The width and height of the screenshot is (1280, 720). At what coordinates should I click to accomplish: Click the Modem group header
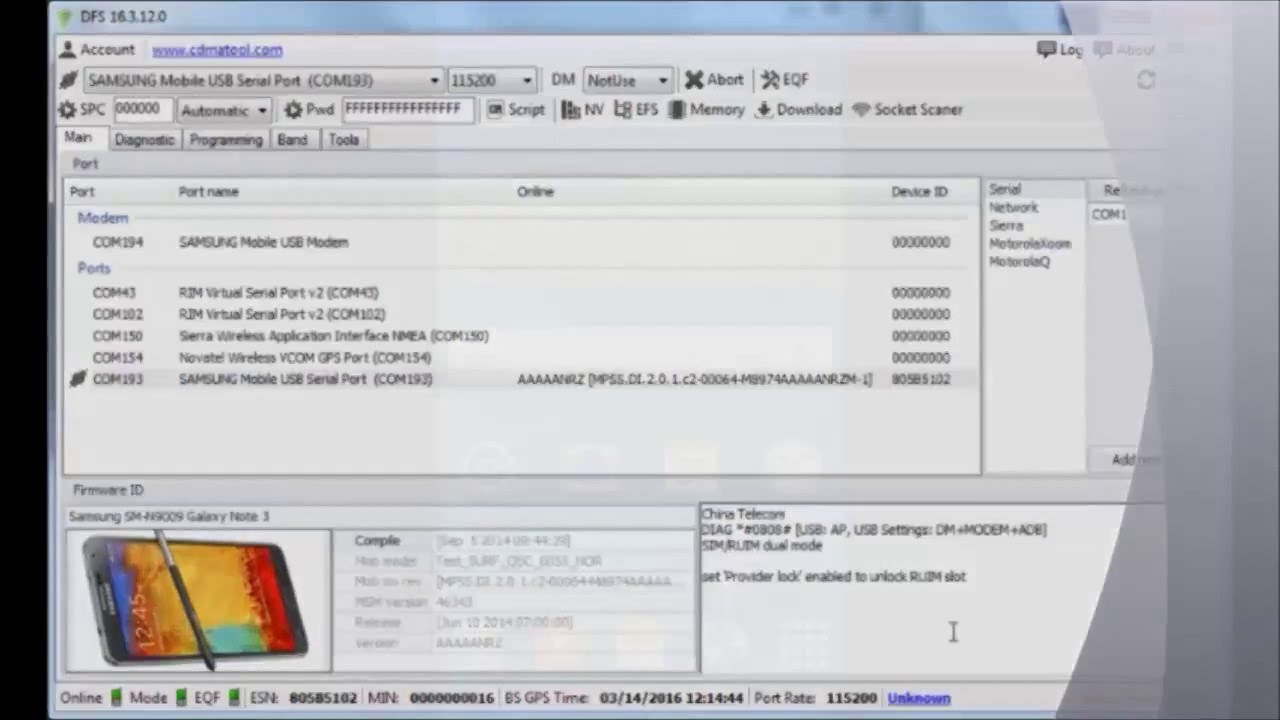click(103, 217)
